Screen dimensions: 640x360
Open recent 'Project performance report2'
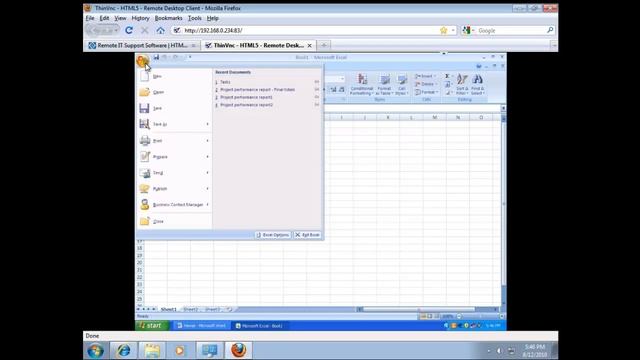point(267,105)
